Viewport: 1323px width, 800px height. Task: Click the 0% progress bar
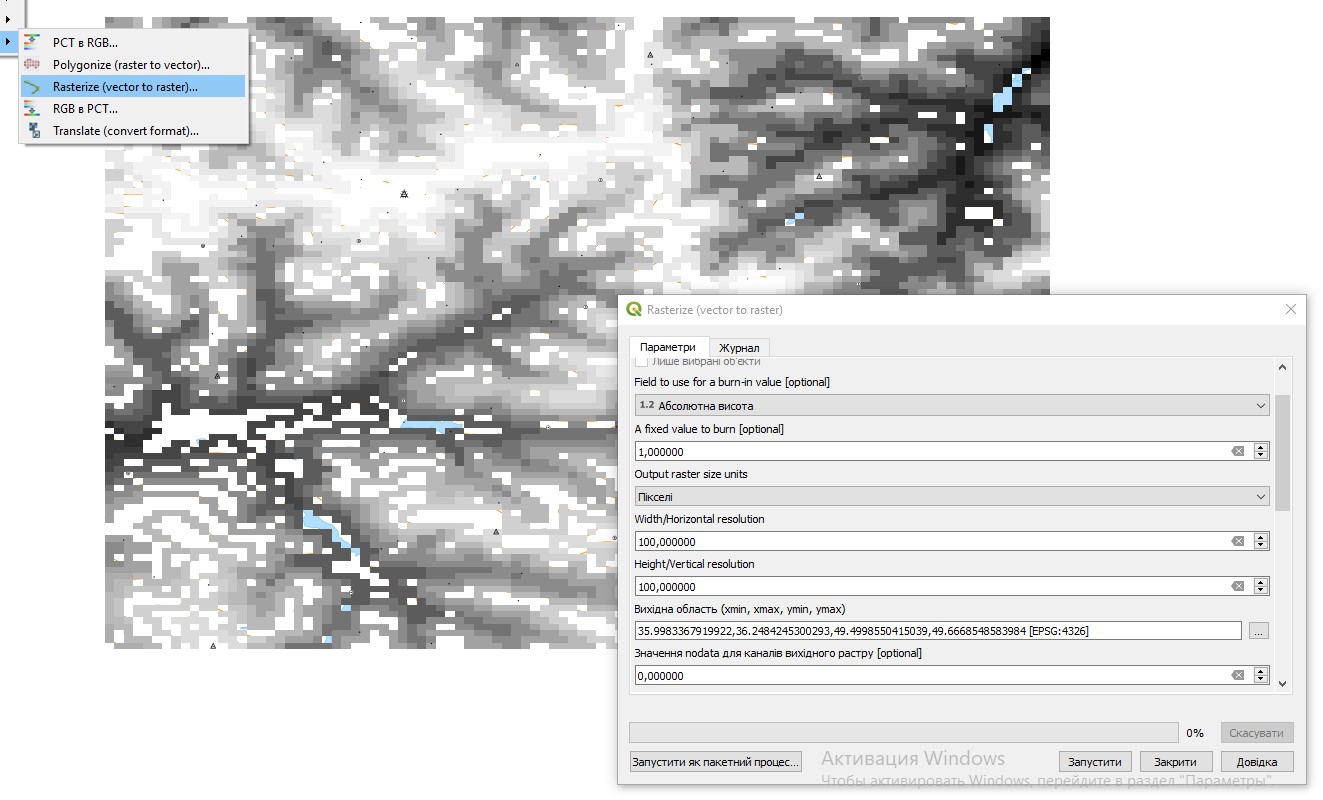coord(900,732)
